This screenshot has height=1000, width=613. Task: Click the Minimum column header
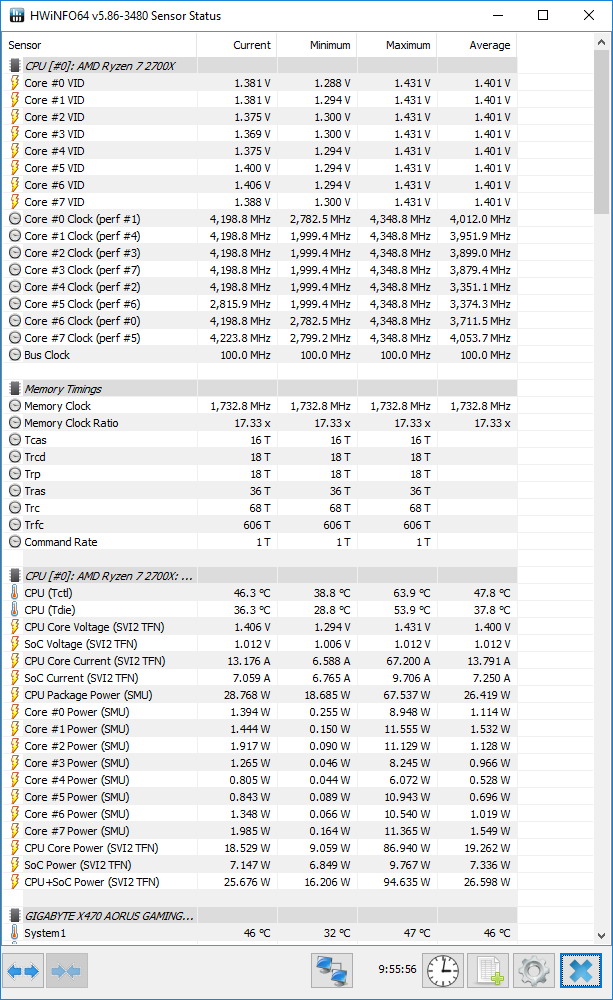317,45
